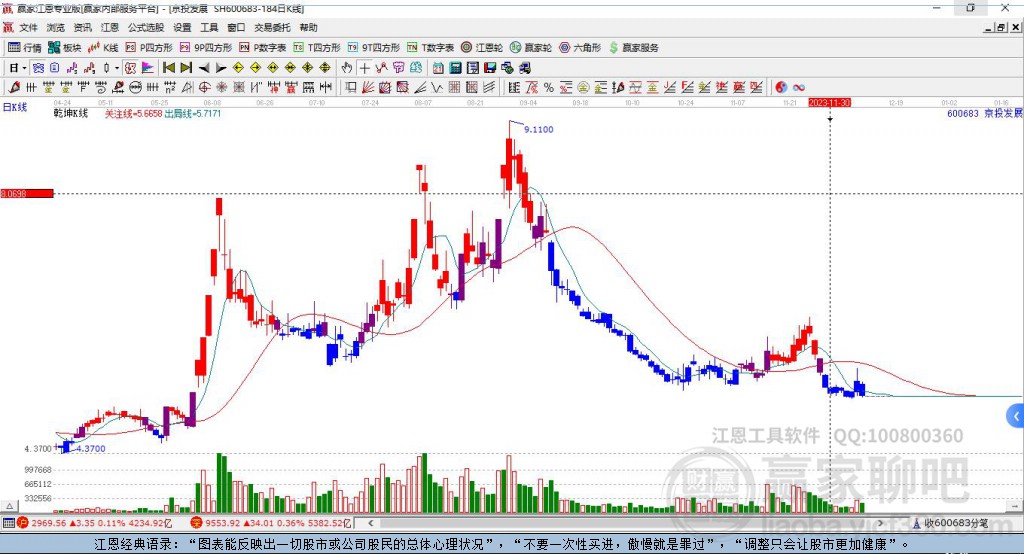
Task: Select the red pen drawing tool
Action: (14, 87)
